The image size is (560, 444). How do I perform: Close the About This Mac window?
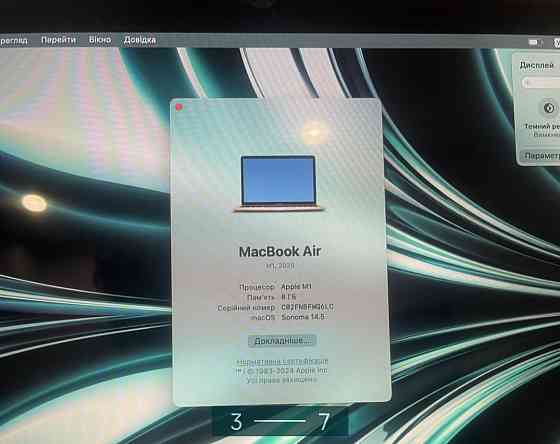point(179,107)
